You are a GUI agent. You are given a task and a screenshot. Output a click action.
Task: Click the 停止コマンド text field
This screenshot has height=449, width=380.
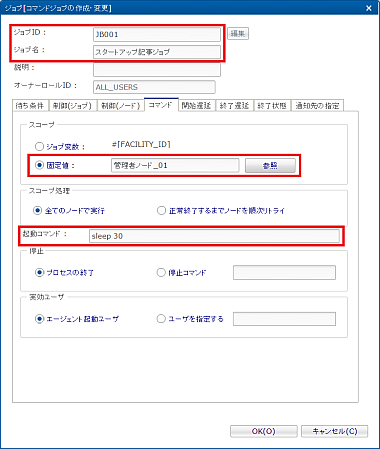tap(284, 273)
